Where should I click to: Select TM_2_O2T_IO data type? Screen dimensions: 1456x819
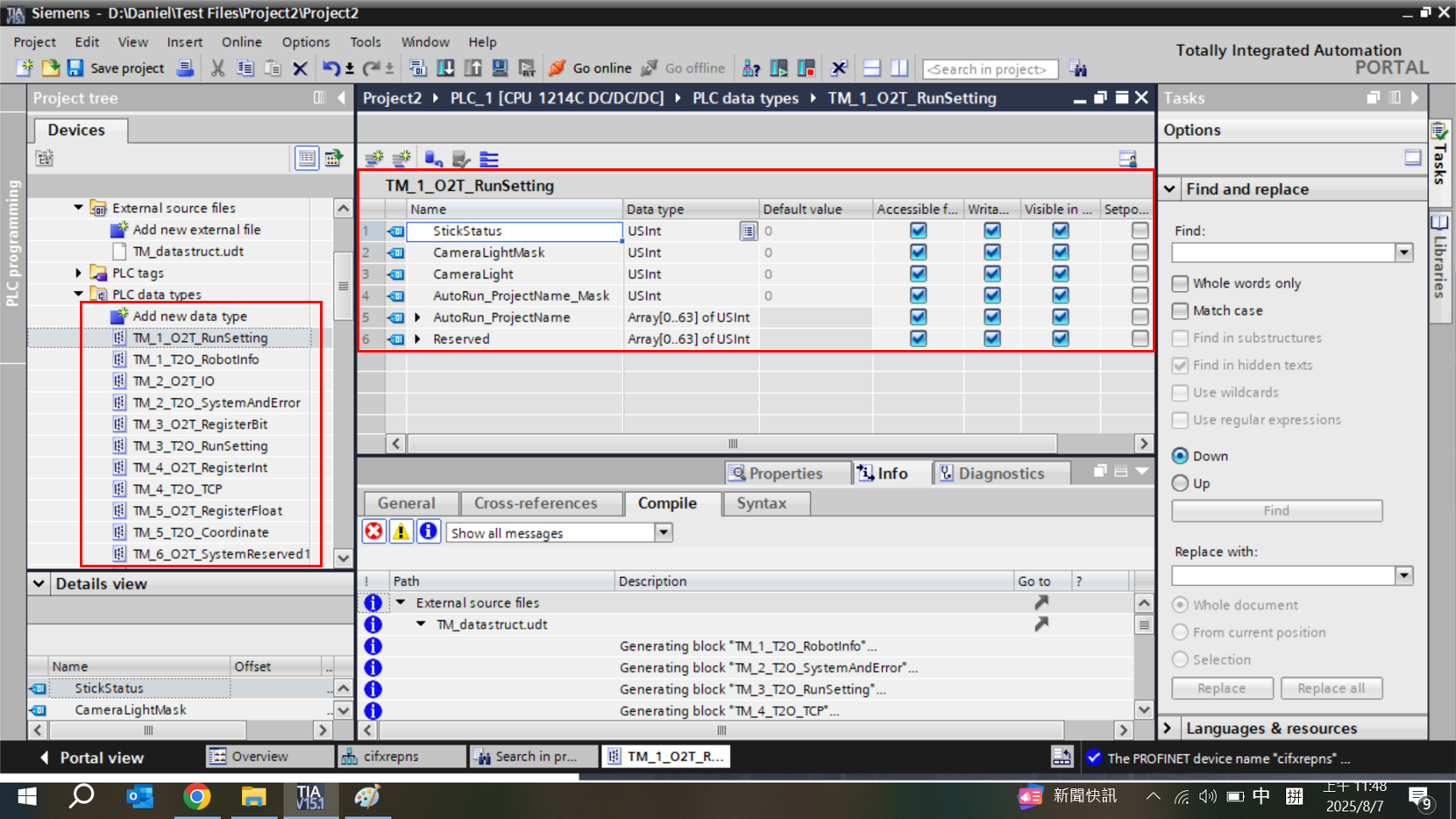[x=174, y=381]
